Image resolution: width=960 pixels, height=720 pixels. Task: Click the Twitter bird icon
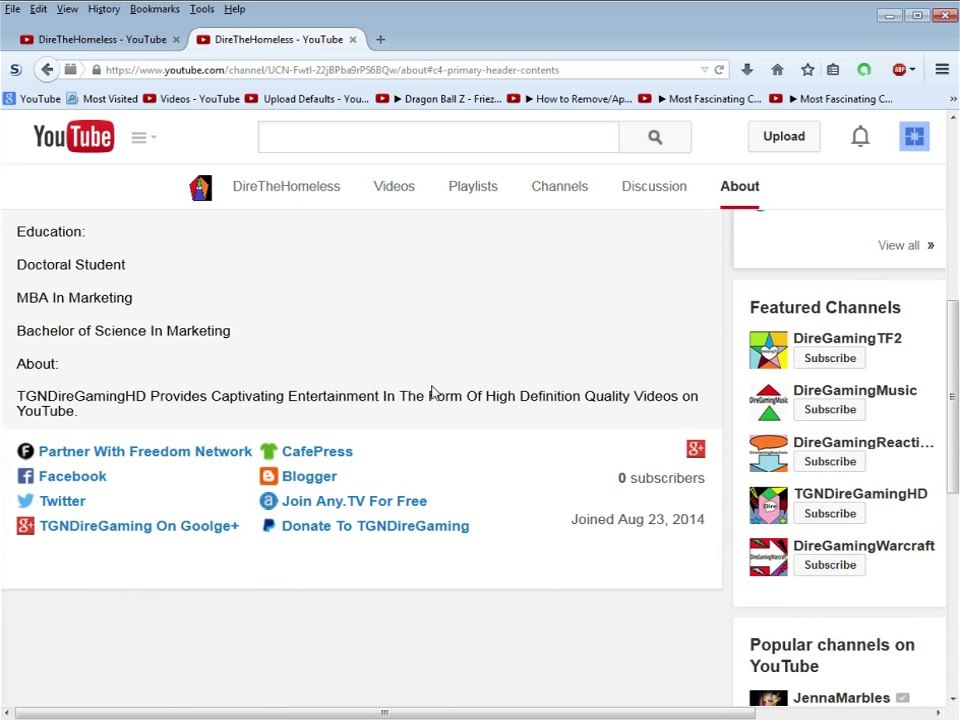(25, 501)
